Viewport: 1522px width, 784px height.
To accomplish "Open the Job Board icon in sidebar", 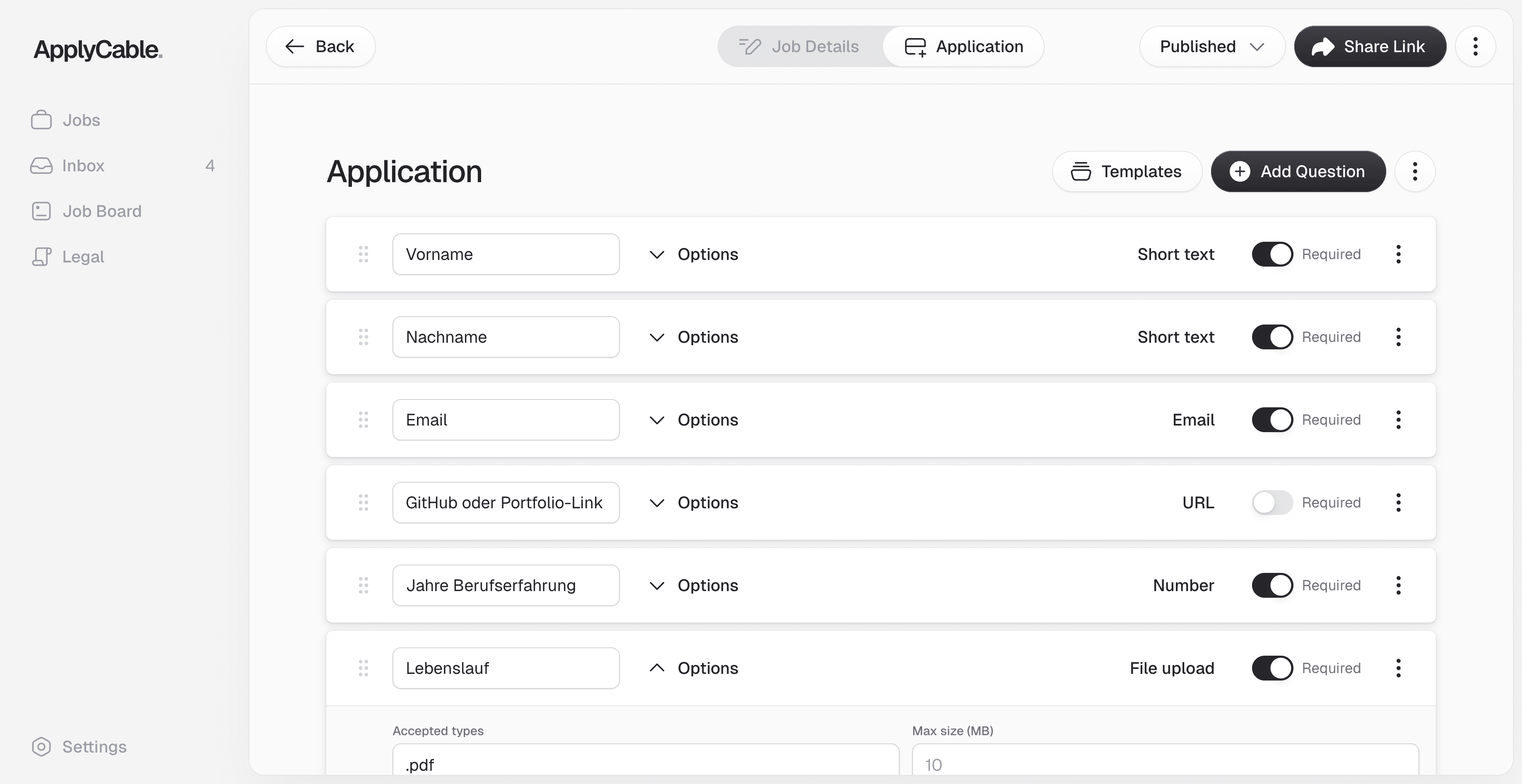I will 41,211.
